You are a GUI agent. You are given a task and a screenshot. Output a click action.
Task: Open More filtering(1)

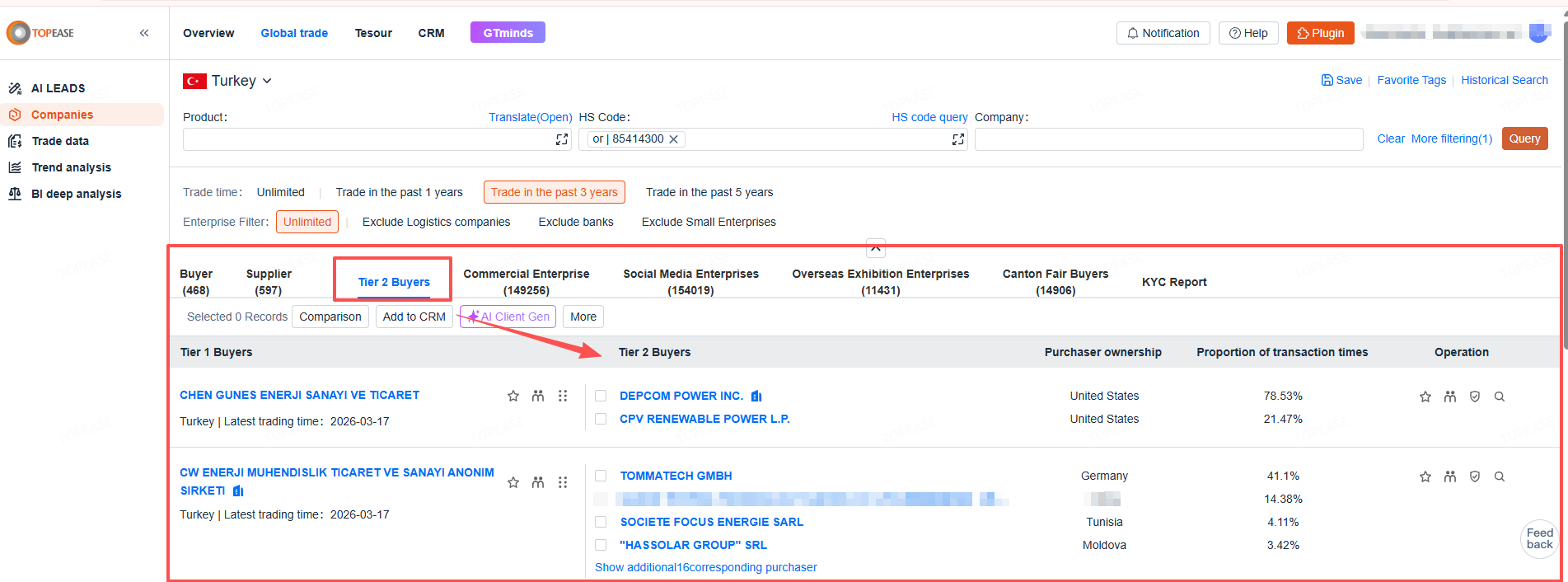(1451, 138)
